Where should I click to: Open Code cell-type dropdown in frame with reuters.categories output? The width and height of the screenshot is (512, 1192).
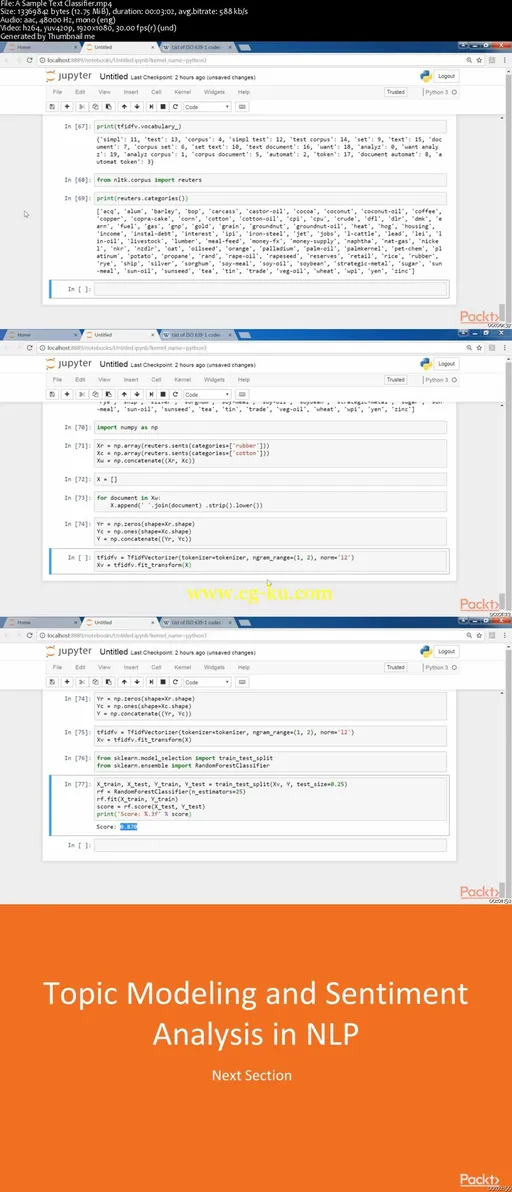click(x=207, y=107)
